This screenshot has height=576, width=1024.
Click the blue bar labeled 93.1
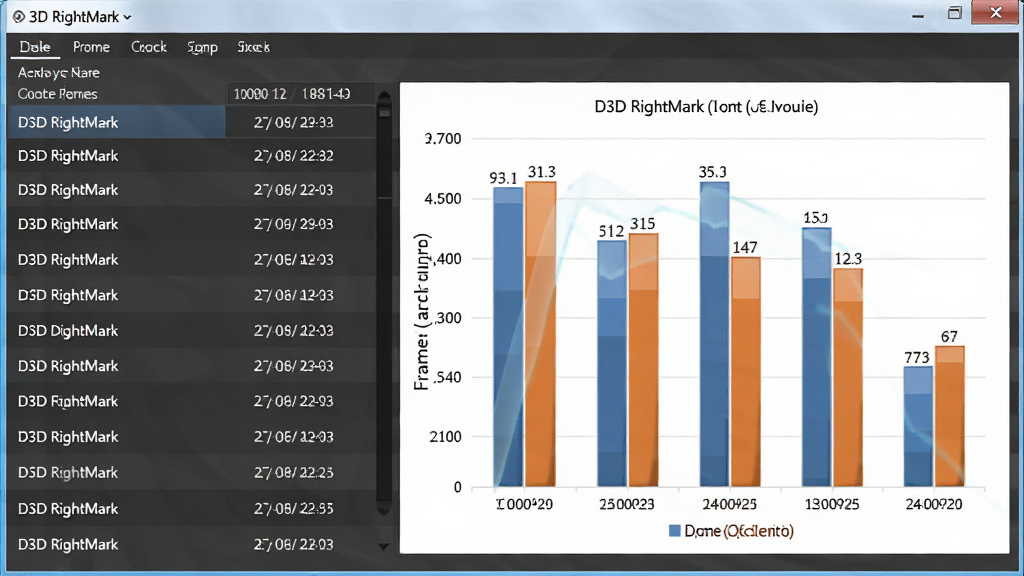pos(508,337)
